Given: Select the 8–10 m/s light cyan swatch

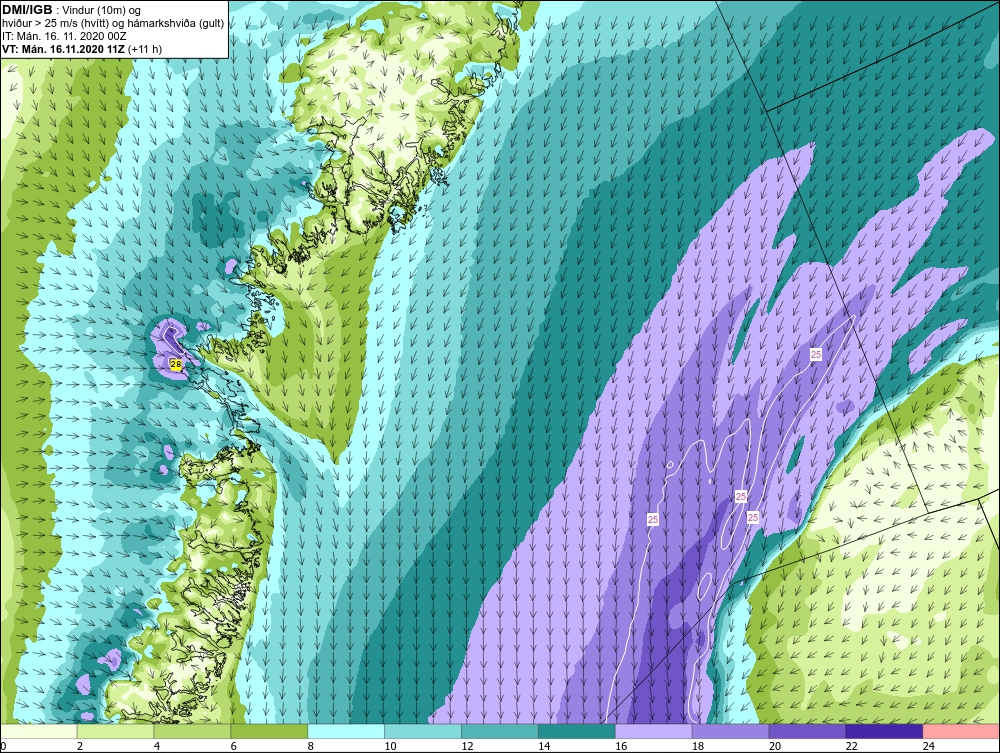Looking at the screenshot, I should coord(346,731).
